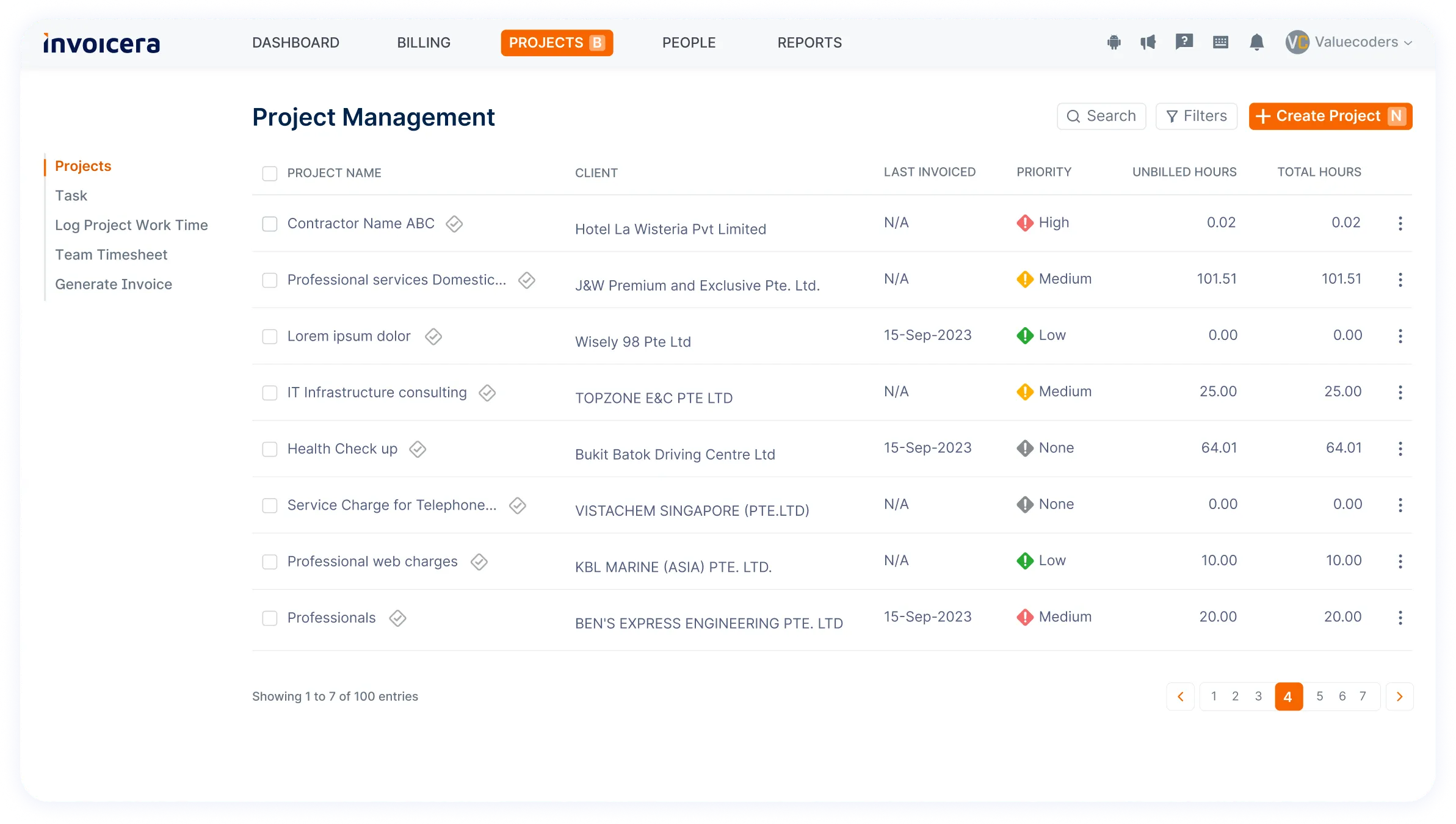Image resolution: width=1456 pixels, height=824 pixels.
Task: Open the three-dot menu for Lorem ipsum dolor
Action: [x=1400, y=336]
